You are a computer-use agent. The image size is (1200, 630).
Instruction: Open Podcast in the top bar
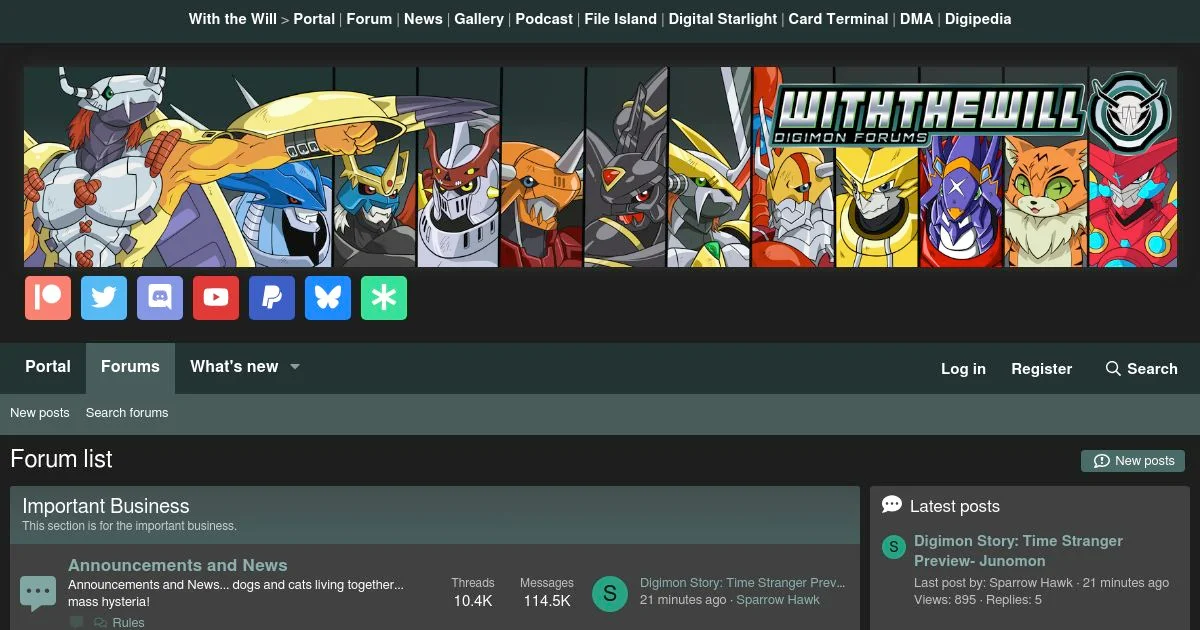click(544, 19)
